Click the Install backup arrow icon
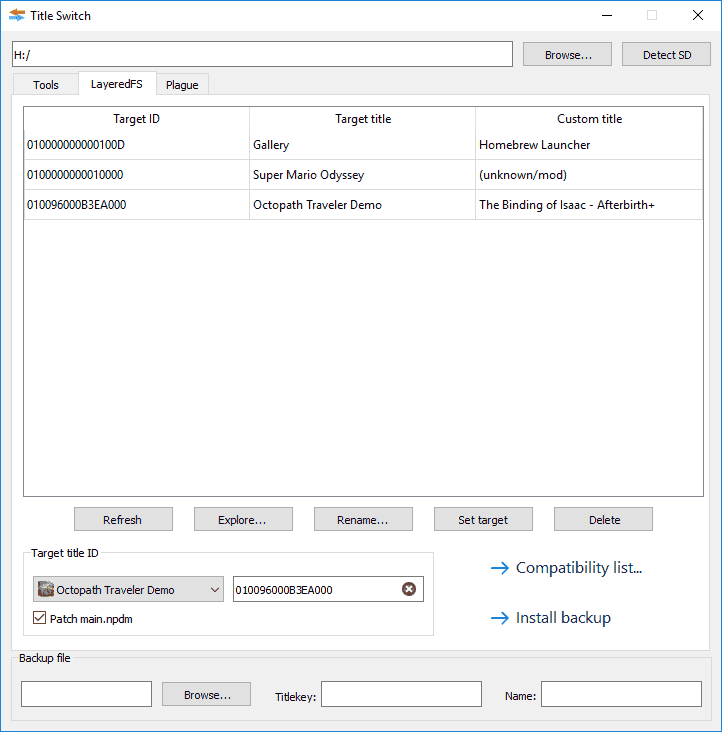Image resolution: width=722 pixels, height=732 pixels. click(x=500, y=618)
